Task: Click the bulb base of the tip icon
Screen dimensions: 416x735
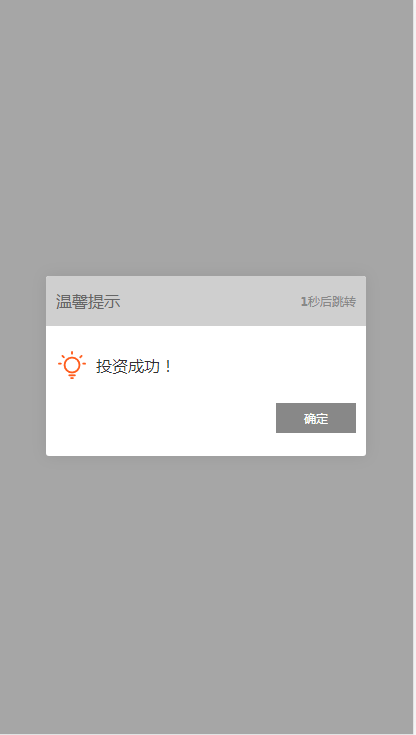Action: 72,375
